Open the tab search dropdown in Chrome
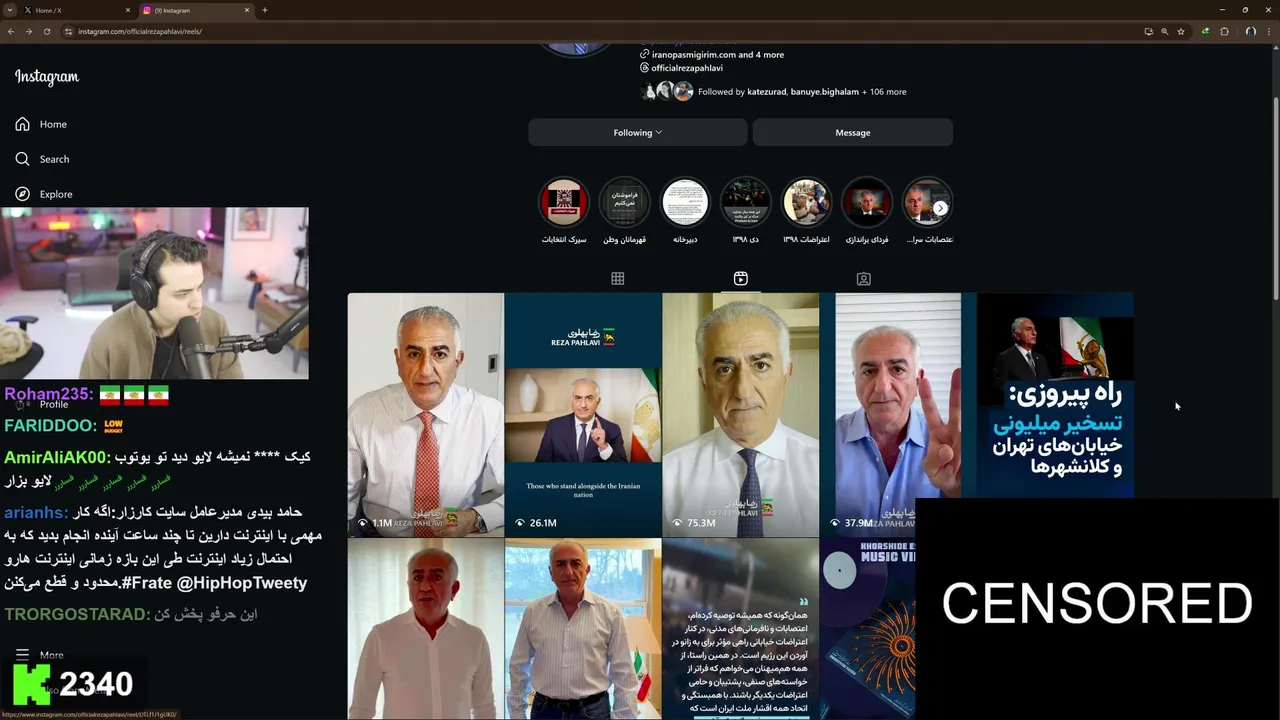The height and width of the screenshot is (720, 1280). (x=9, y=10)
